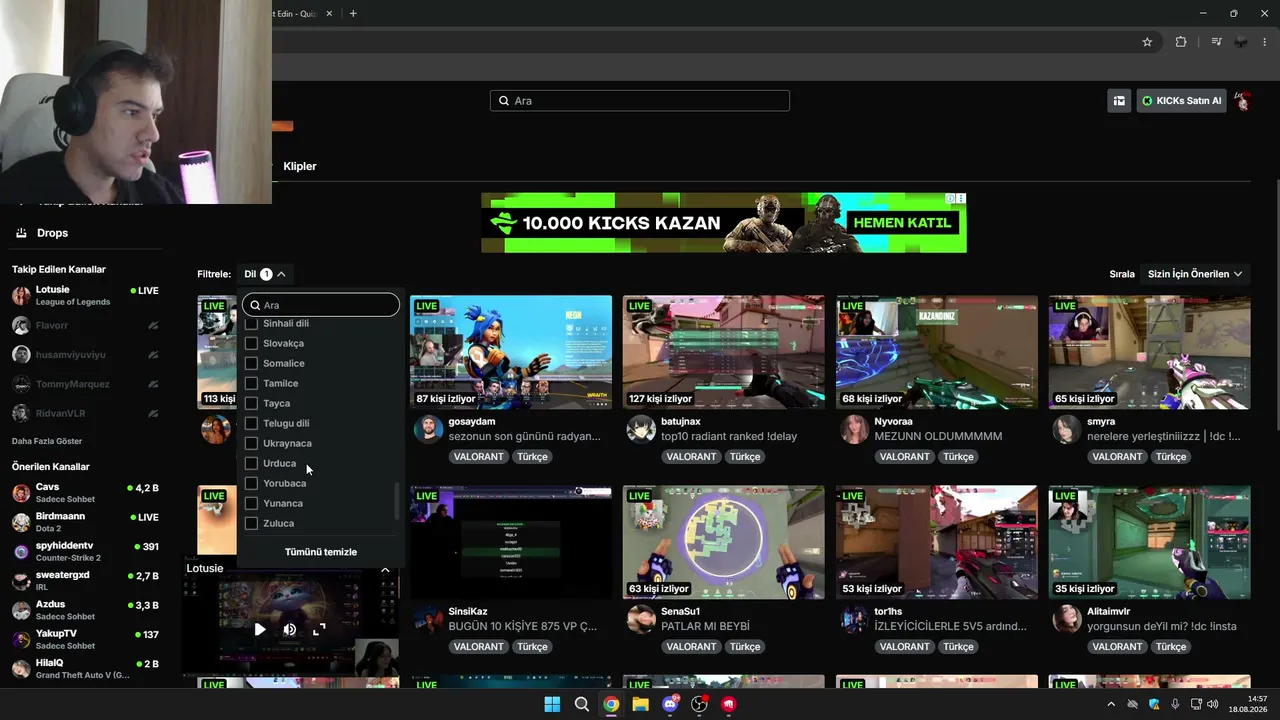Image resolution: width=1280 pixels, height=720 pixels.
Task: Check the Tayca language checkbox
Action: coord(251,403)
